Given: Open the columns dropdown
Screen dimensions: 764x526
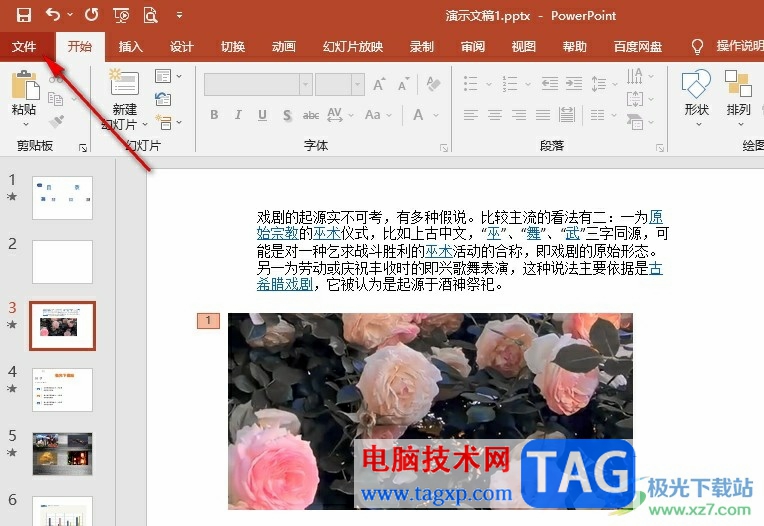Looking at the screenshot, I should pos(603,115).
